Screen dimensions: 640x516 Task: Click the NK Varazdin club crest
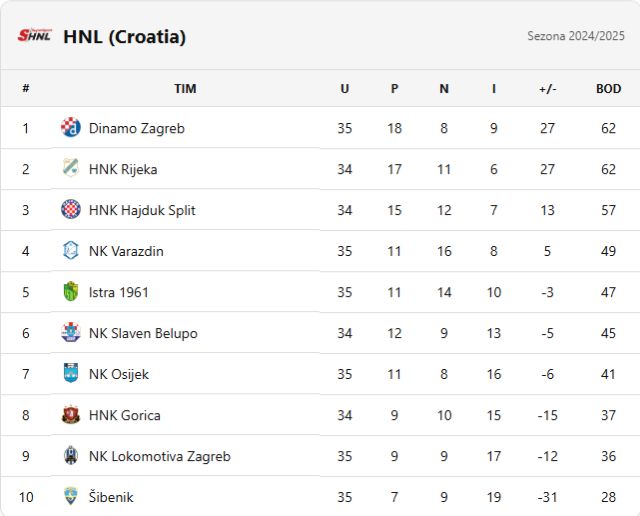click(x=70, y=251)
